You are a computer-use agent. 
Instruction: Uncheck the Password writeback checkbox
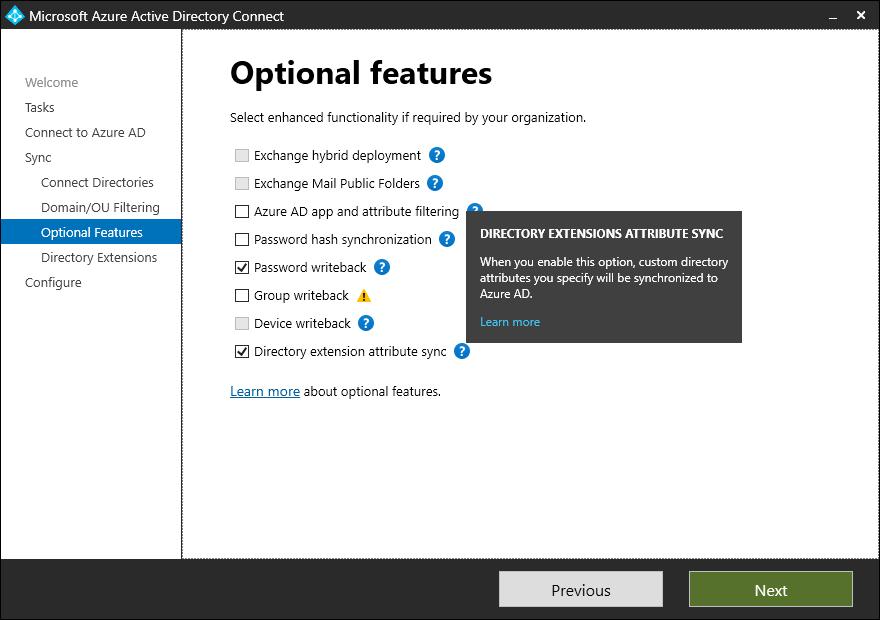coord(242,268)
